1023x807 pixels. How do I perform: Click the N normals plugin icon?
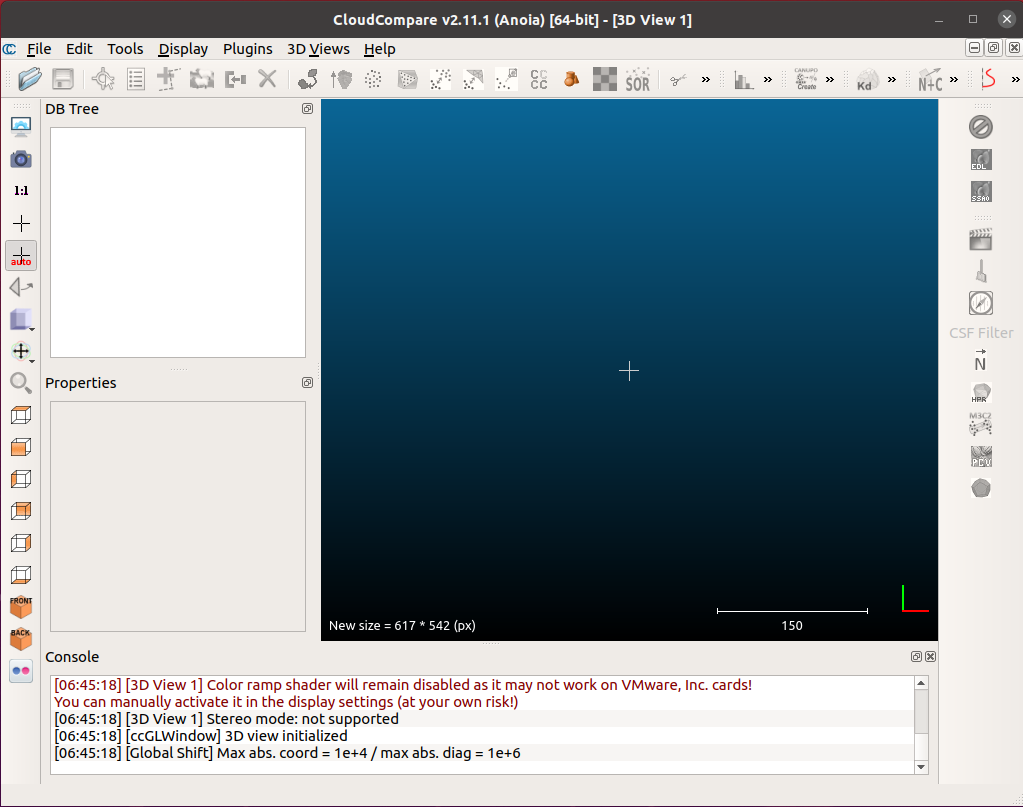click(x=981, y=361)
